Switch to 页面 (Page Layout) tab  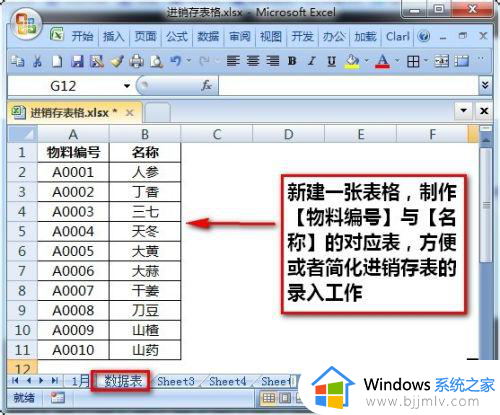(x=145, y=36)
